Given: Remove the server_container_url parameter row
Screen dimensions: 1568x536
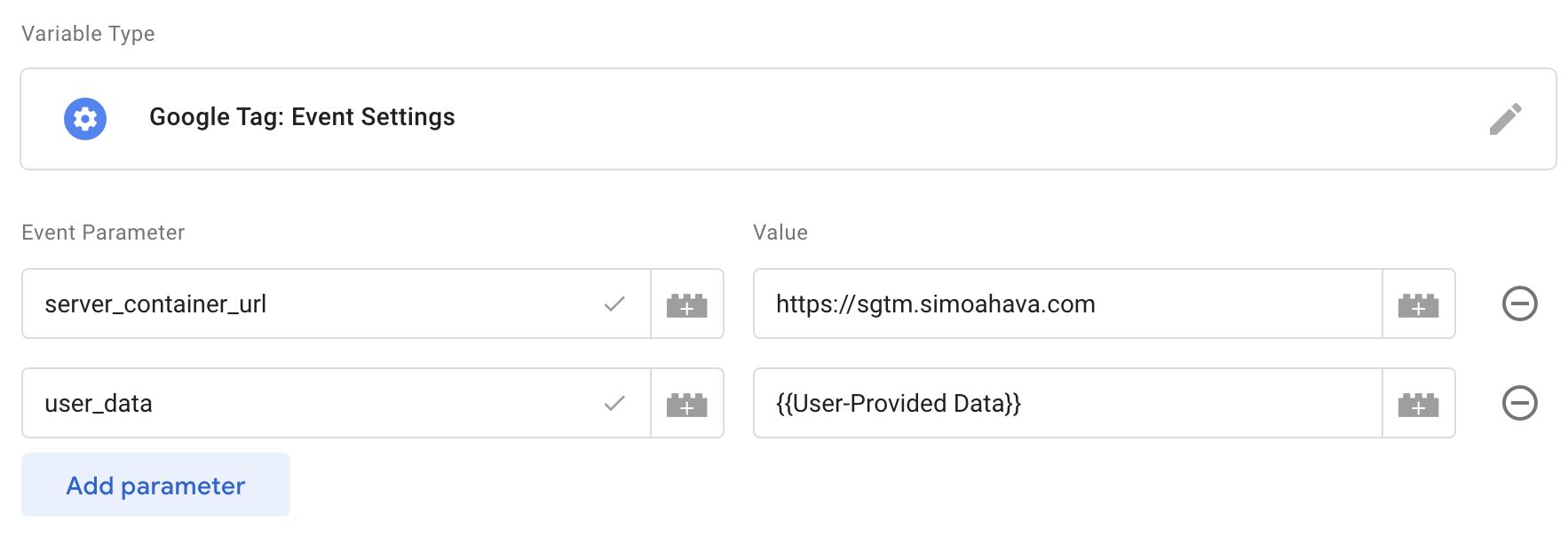Looking at the screenshot, I should pyautogui.click(x=1519, y=303).
